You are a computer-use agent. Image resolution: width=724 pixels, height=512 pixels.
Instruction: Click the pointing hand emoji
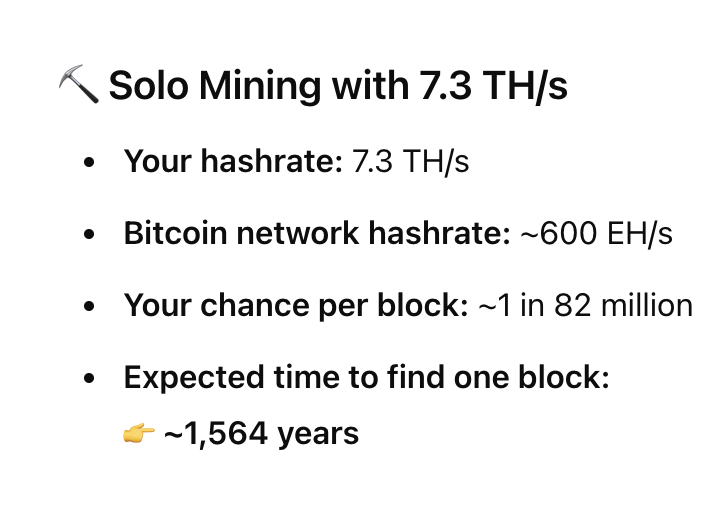tap(139, 434)
